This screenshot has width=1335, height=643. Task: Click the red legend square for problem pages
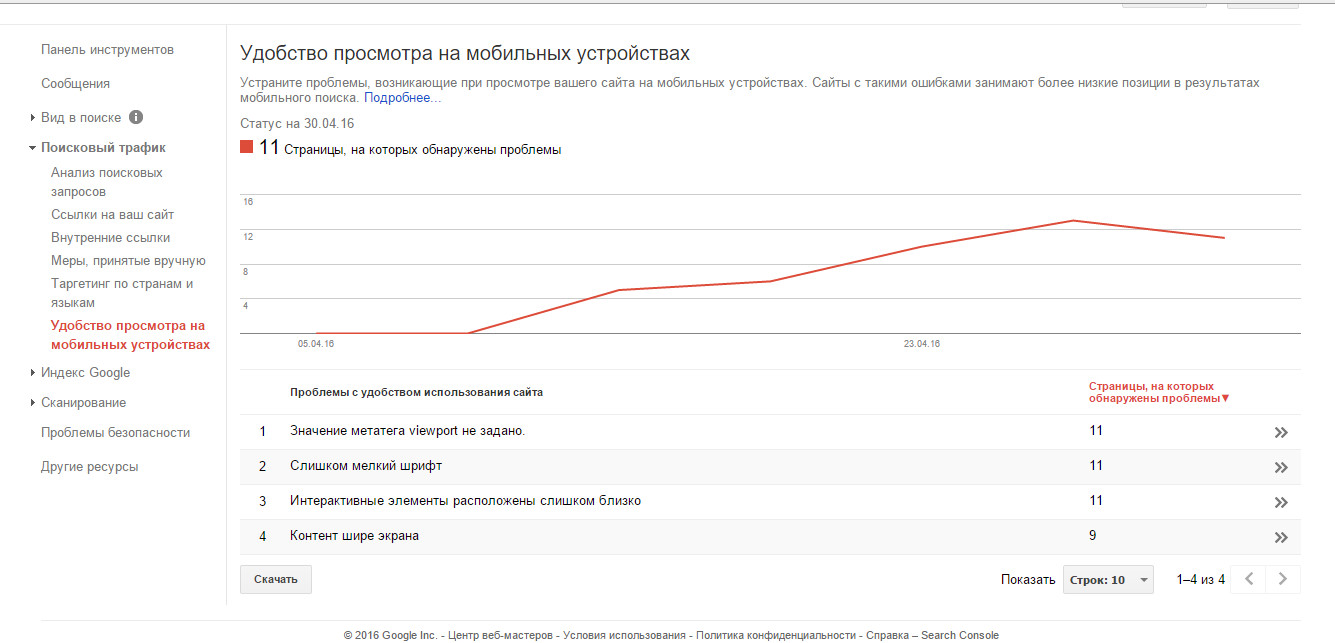(x=247, y=148)
